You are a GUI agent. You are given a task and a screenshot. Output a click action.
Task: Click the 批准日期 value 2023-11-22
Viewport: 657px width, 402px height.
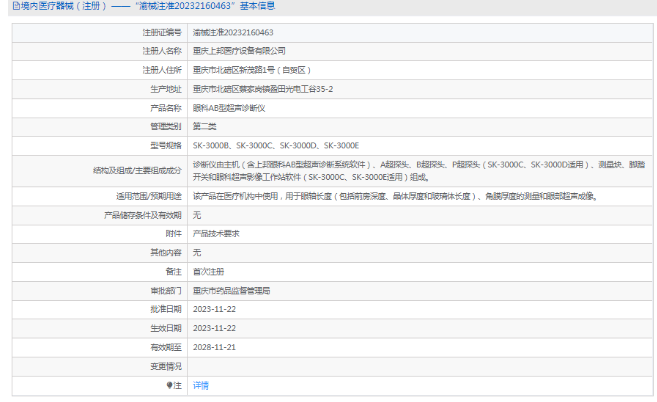[x=213, y=309]
